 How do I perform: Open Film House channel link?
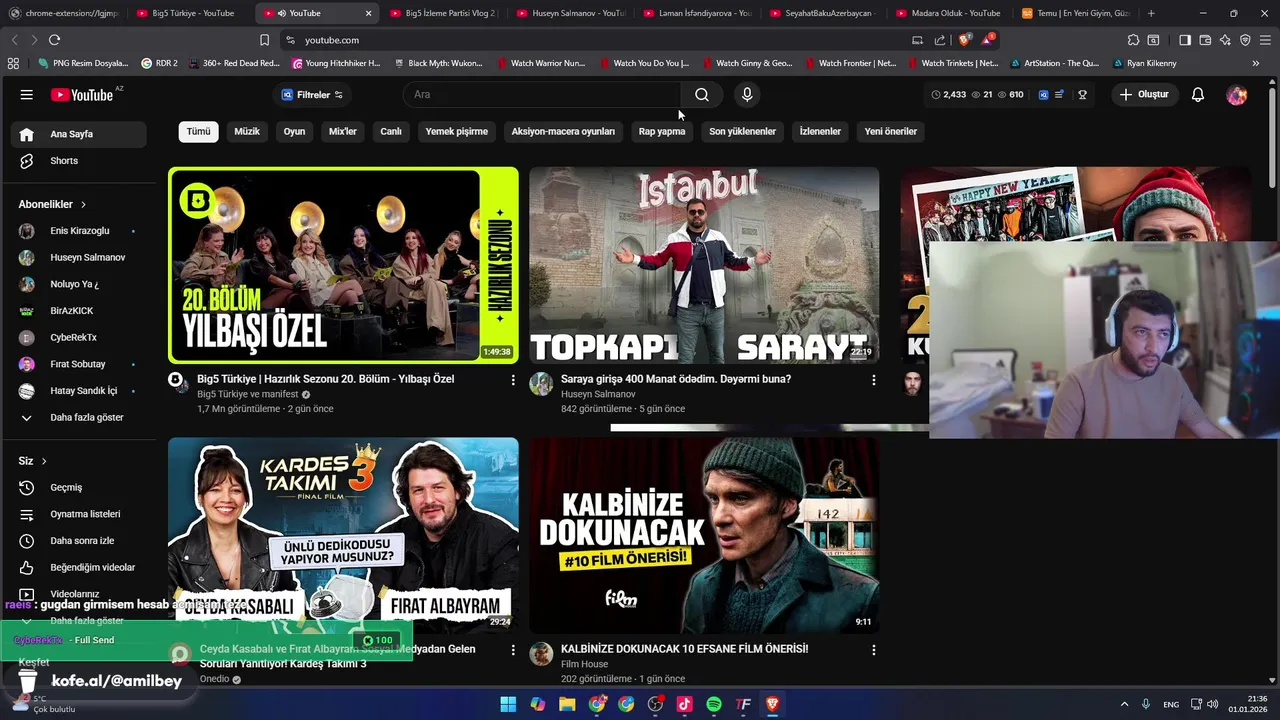click(584, 664)
